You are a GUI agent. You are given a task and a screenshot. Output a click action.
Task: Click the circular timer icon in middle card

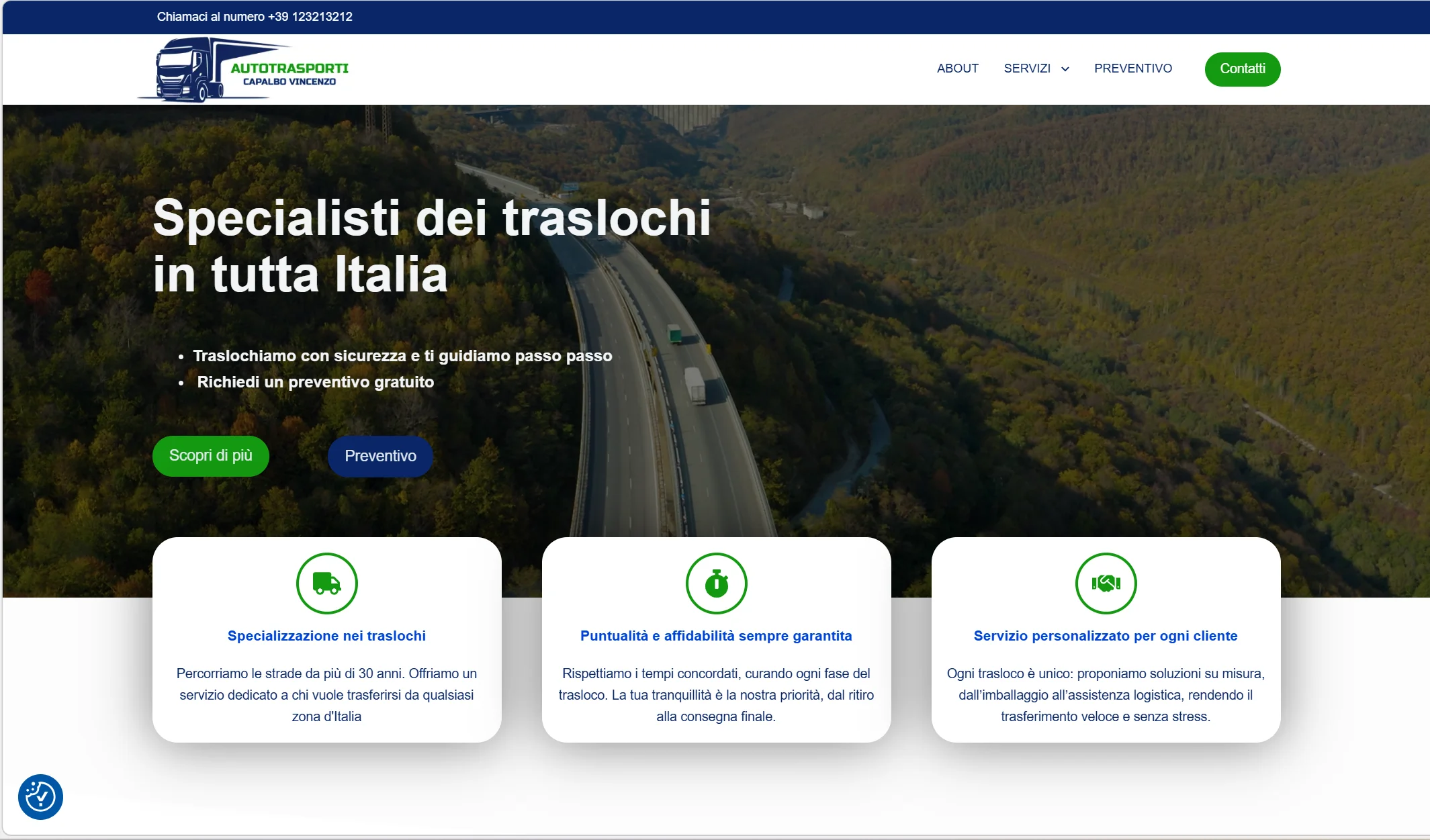pyautogui.click(x=716, y=584)
